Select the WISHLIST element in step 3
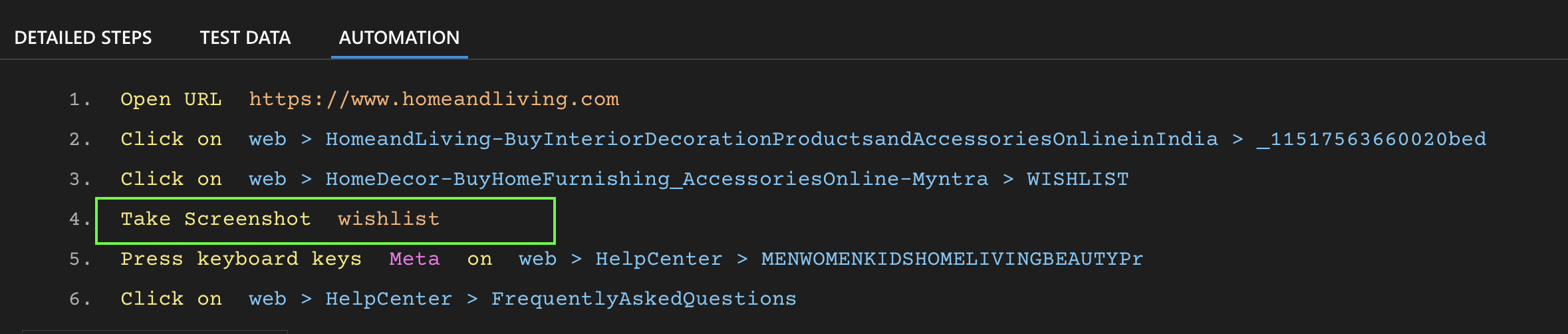The image size is (1568, 334). click(x=1077, y=179)
